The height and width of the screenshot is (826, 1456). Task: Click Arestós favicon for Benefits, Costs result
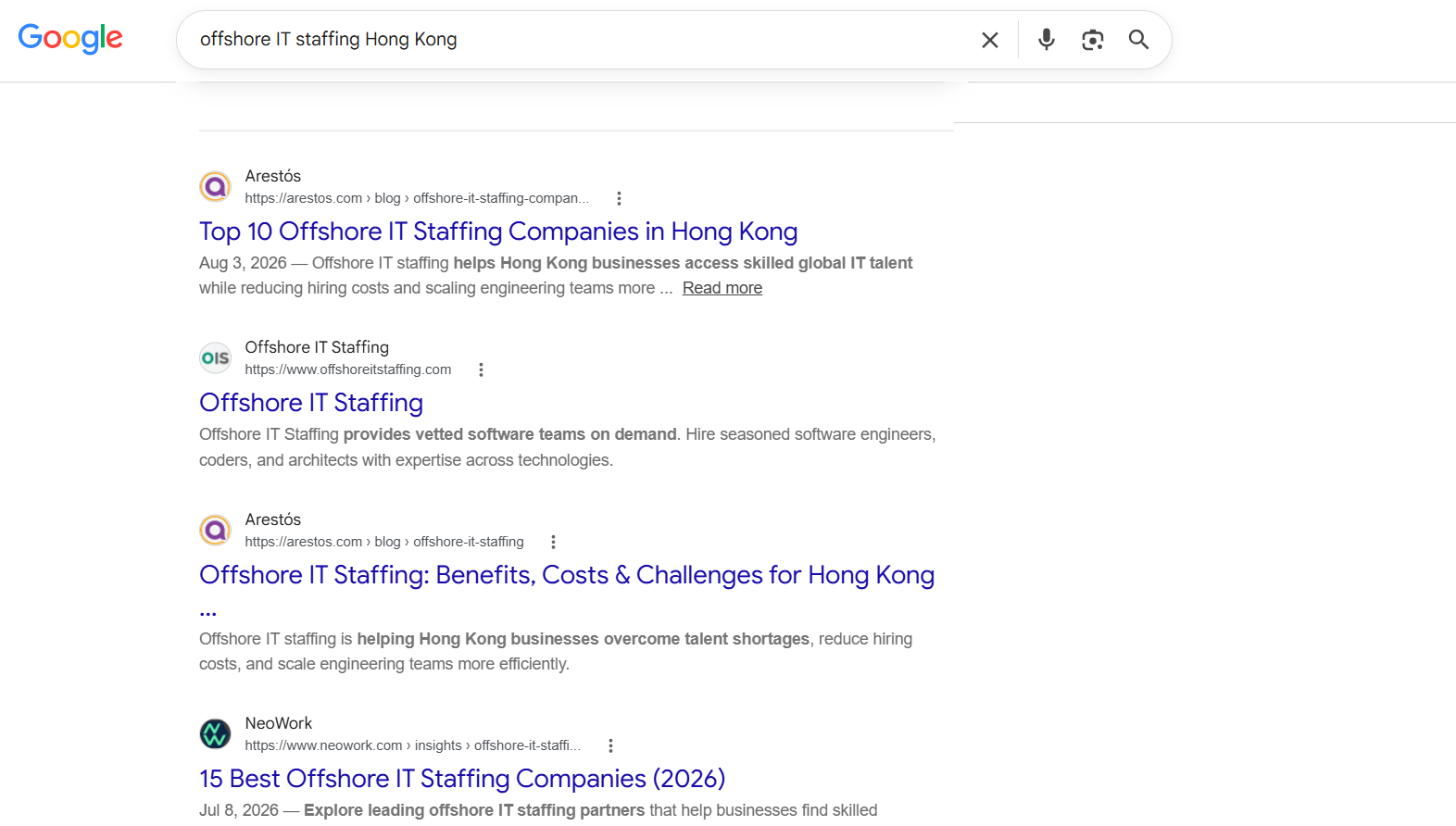pos(216,531)
